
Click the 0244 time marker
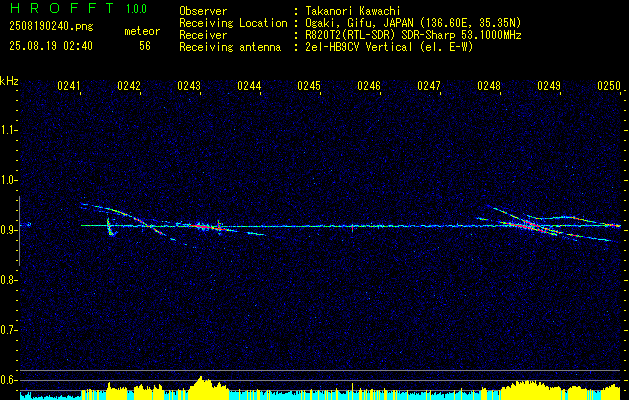pos(249,86)
